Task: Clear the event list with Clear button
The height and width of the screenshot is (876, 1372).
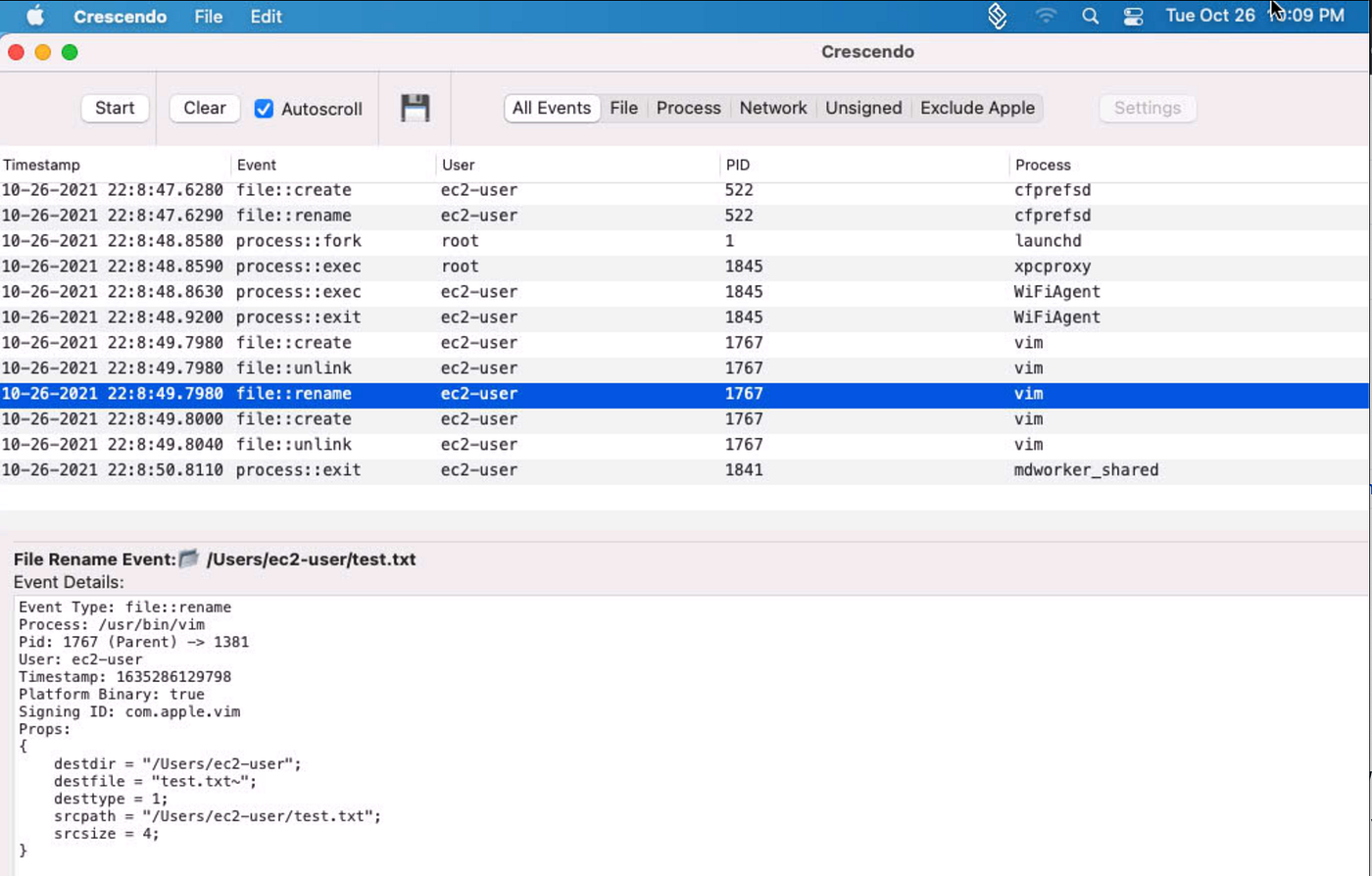Action: 205,108
